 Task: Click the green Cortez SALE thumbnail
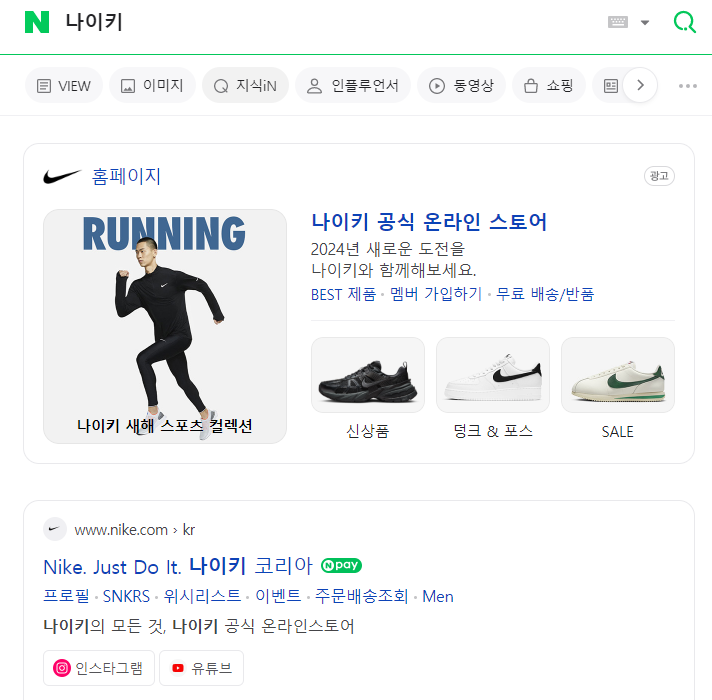618,375
